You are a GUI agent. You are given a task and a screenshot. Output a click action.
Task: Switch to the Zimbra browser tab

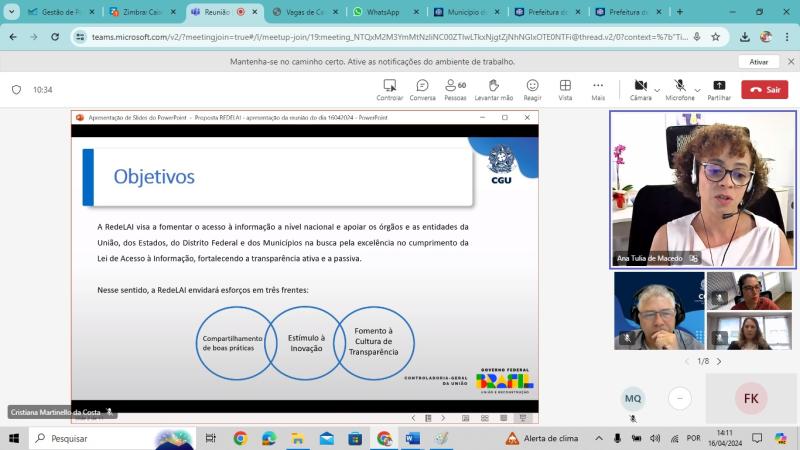pos(143,12)
